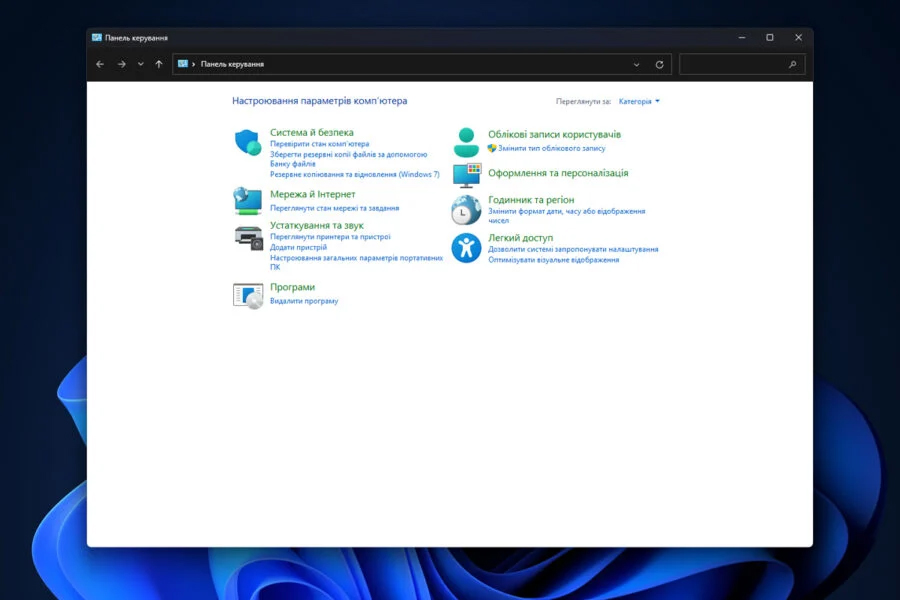The height and width of the screenshot is (600, 900).
Task: Select the Додати пристрій link
Action: click(298, 247)
